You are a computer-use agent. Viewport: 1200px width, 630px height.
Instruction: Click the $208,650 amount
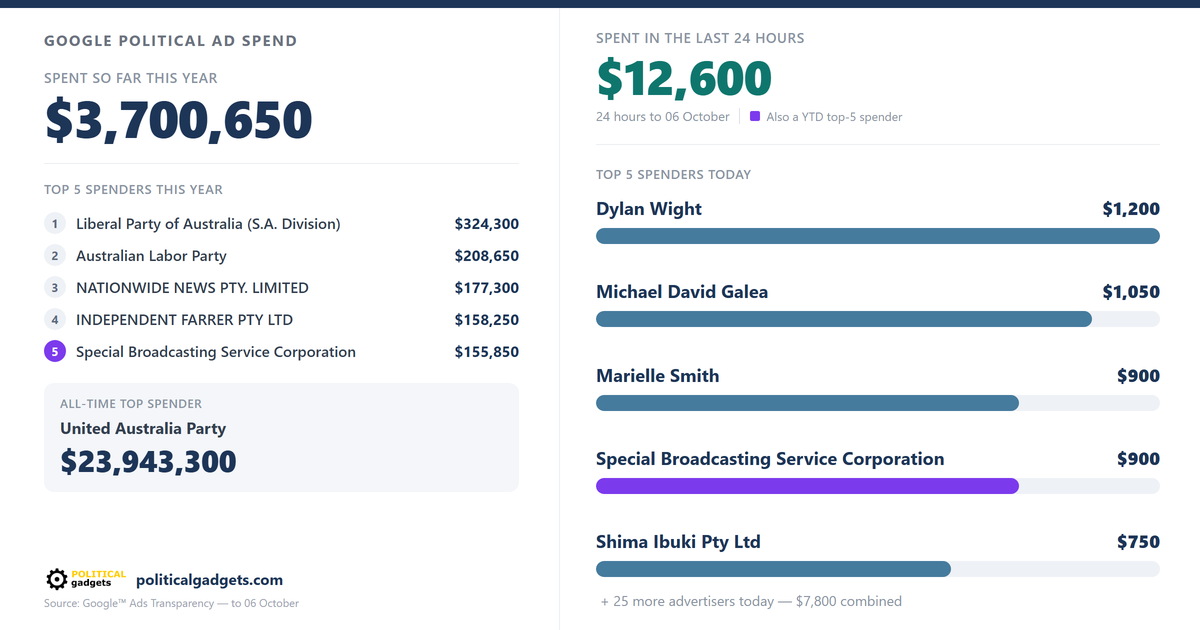click(x=487, y=256)
